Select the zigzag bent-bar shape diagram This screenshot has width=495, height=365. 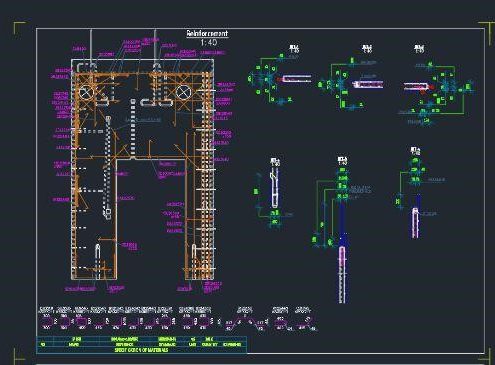pyautogui.click(x=245, y=322)
